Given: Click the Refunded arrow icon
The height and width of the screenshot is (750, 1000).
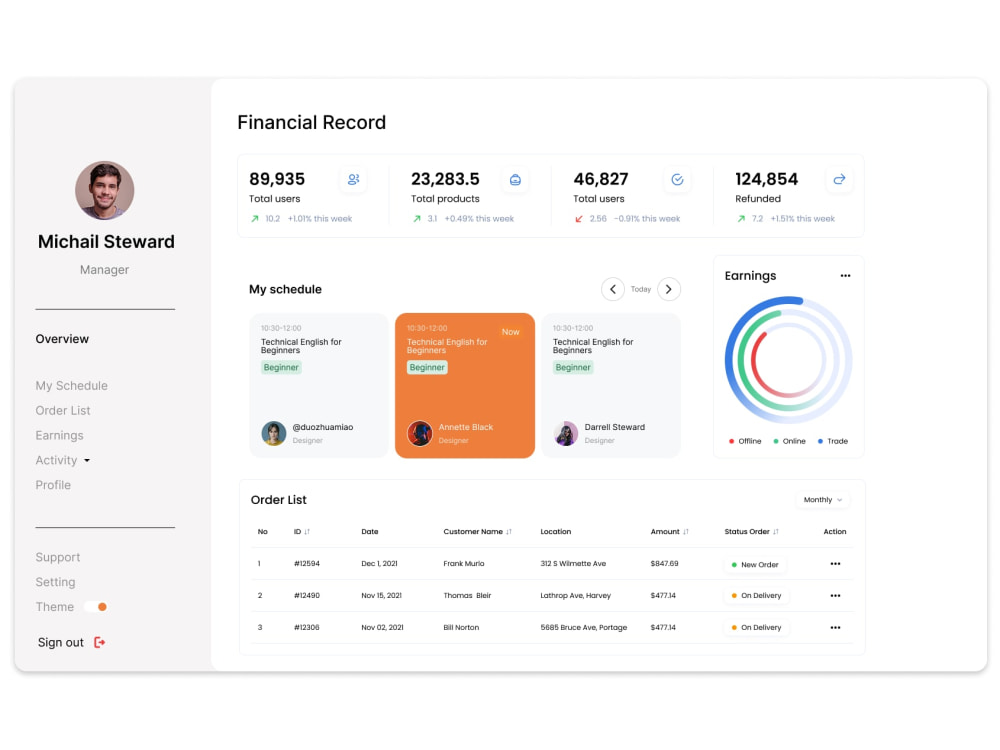Looking at the screenshot, I should coord(839,180).
